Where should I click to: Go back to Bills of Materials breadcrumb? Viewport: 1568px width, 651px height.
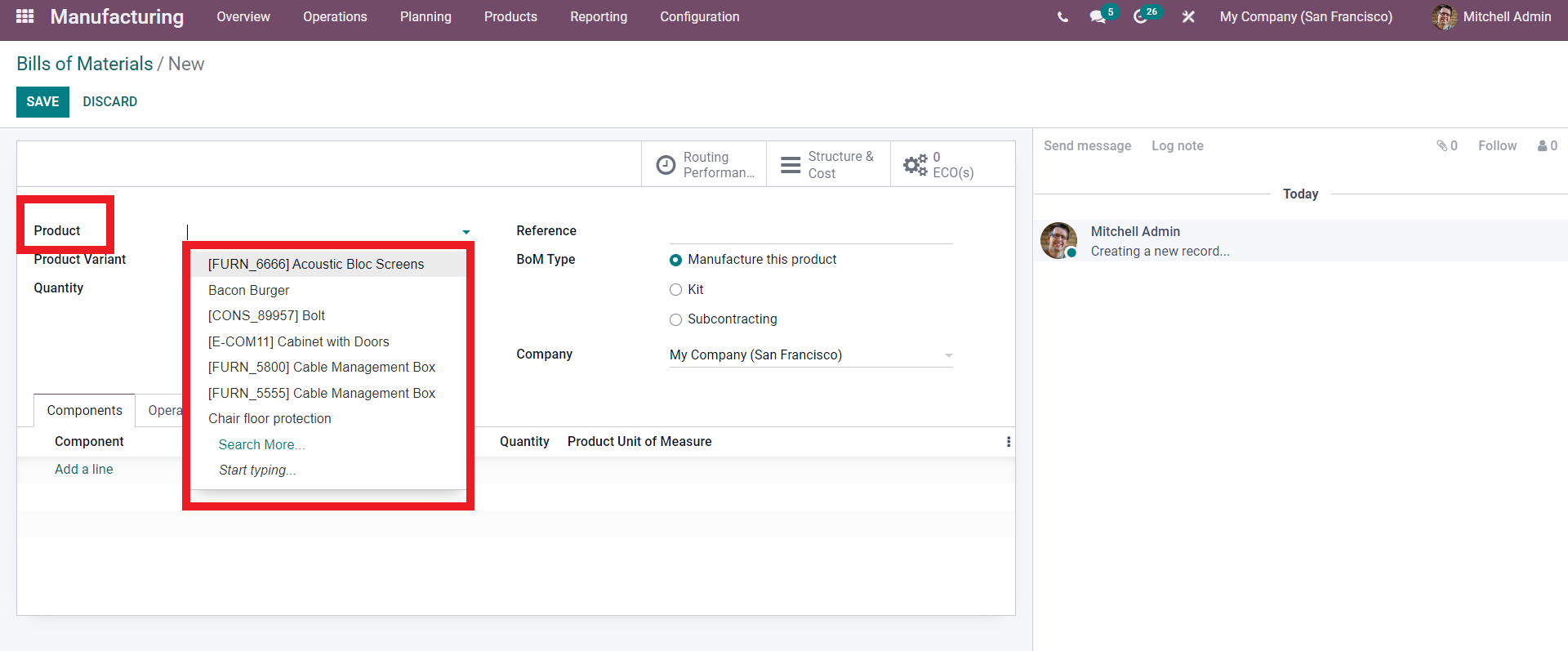tap(85, 64)
